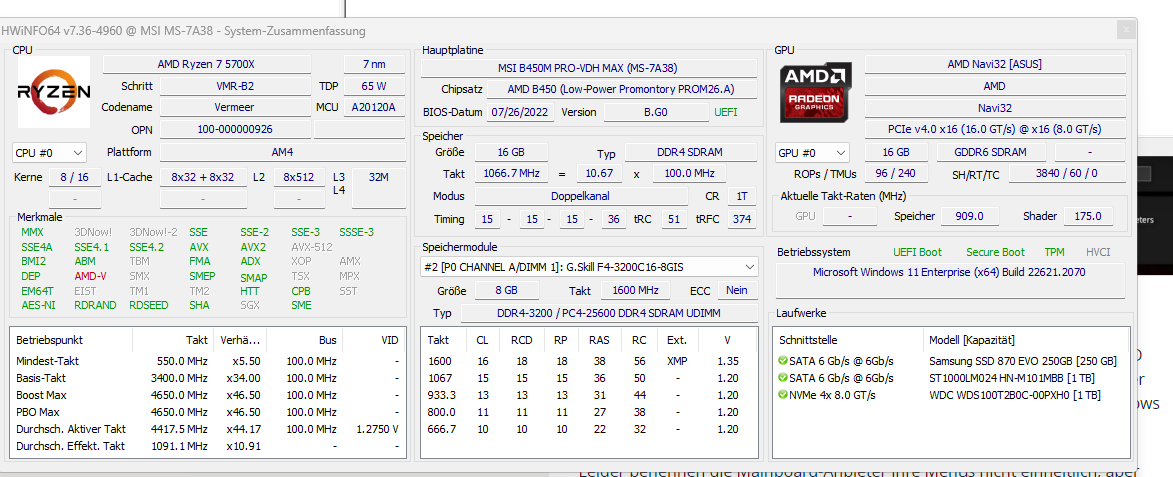Click the PCIe v4.0 x16 link field
This screenshot has height=477, width=1173.
994,129
